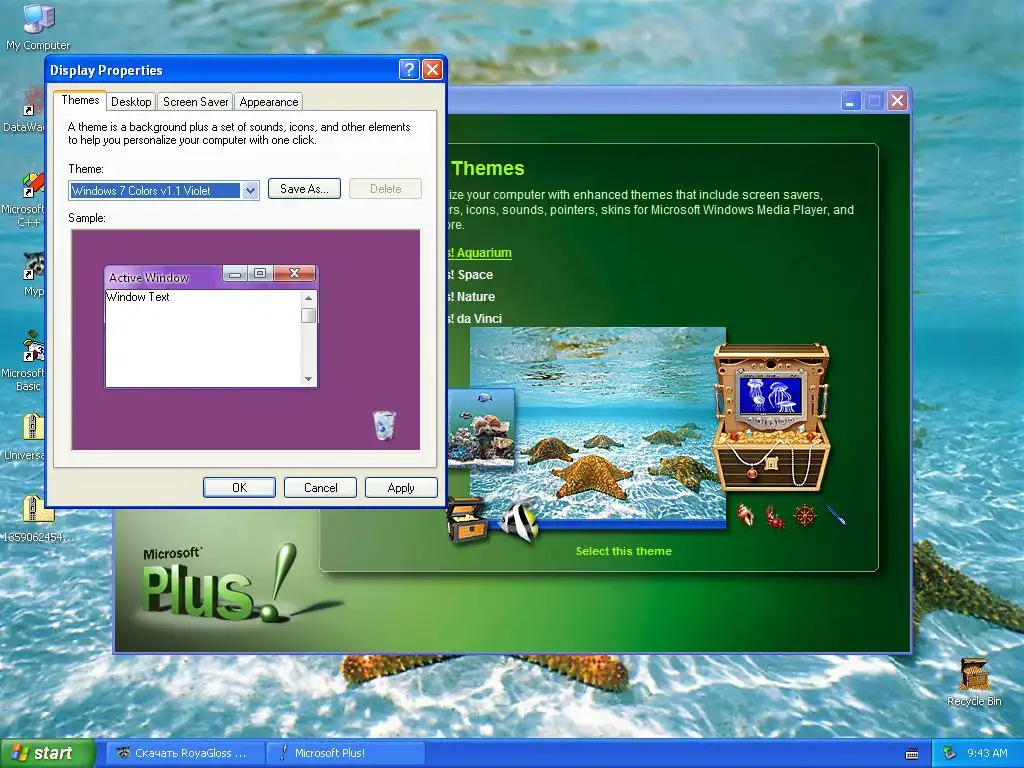Image resolution: width=1024 pixels, height=768 pixels.
Task: Click the Apply button
Action: (x=401, y=487)
